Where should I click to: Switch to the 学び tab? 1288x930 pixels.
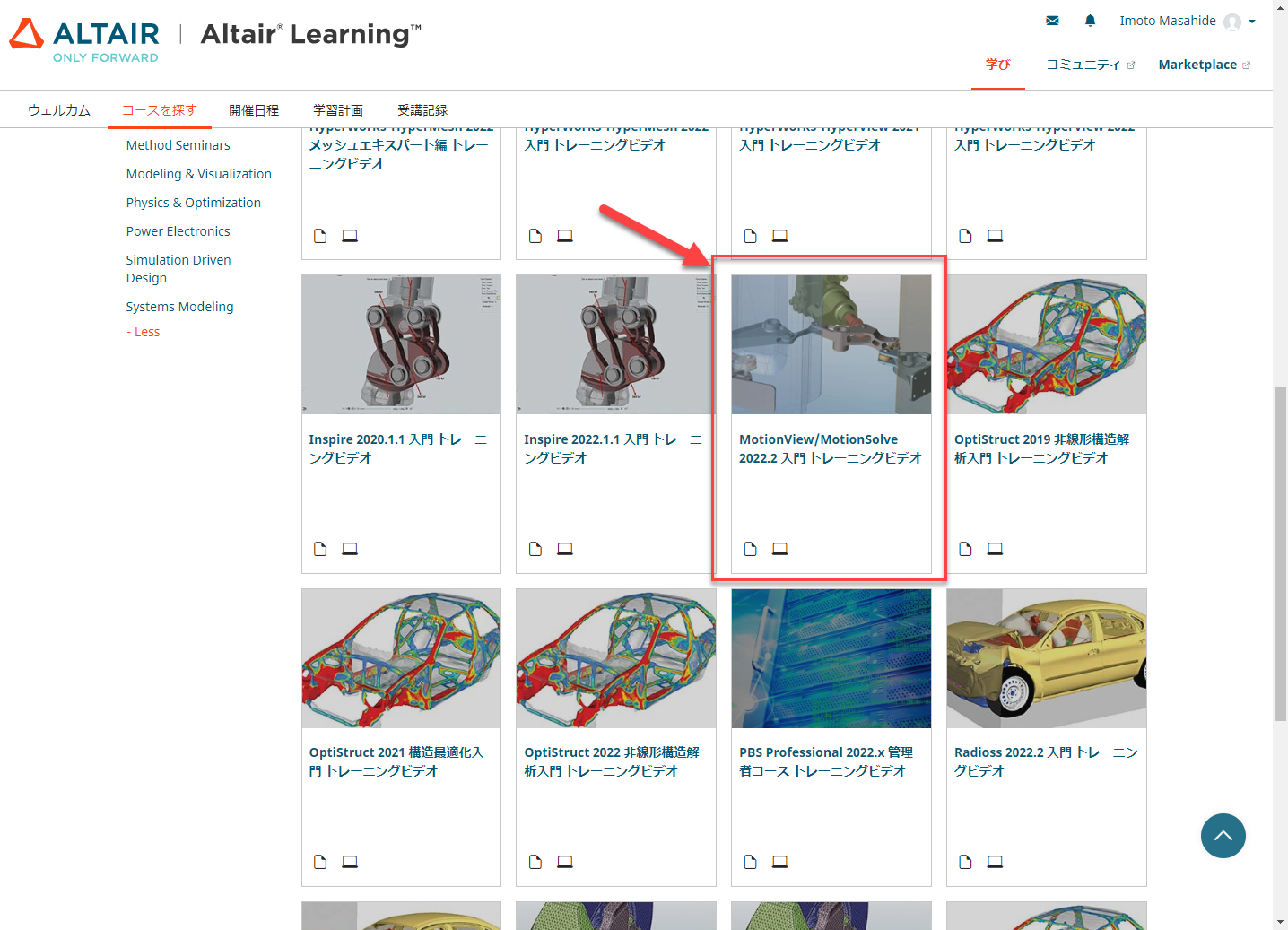(998, 65)
